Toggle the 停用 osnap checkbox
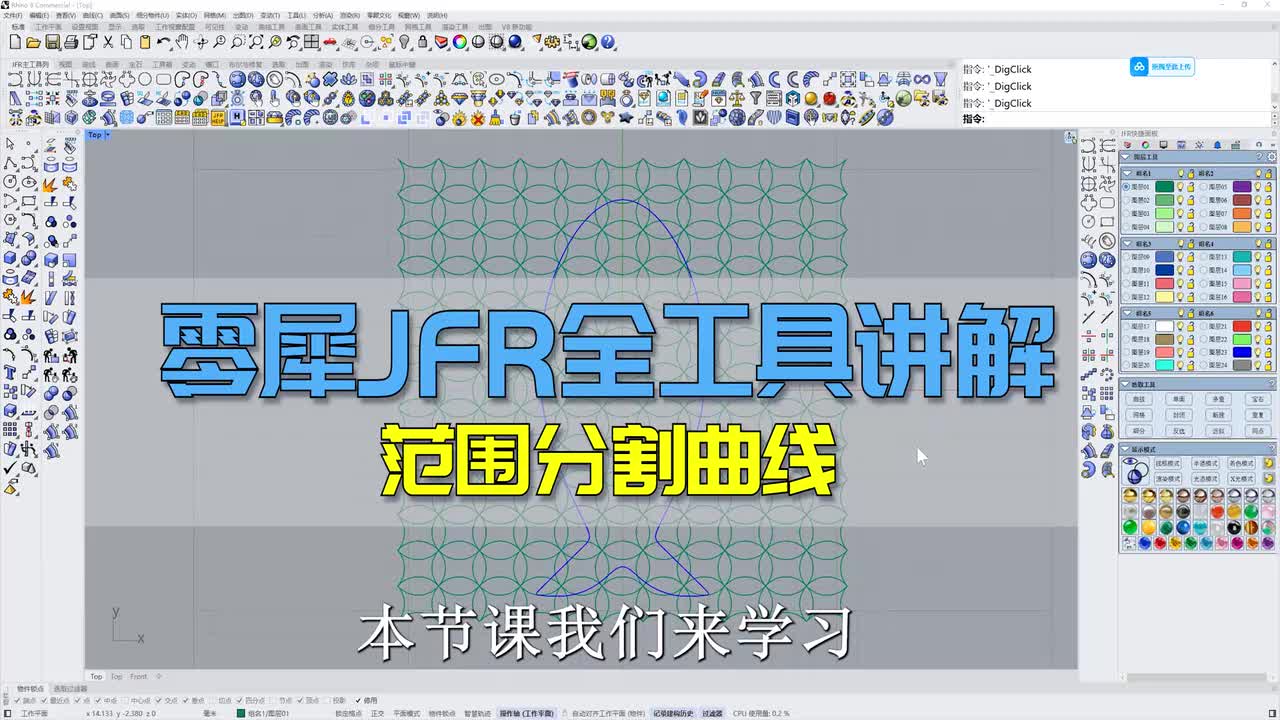1280x720 pixels. coord(359,700)
